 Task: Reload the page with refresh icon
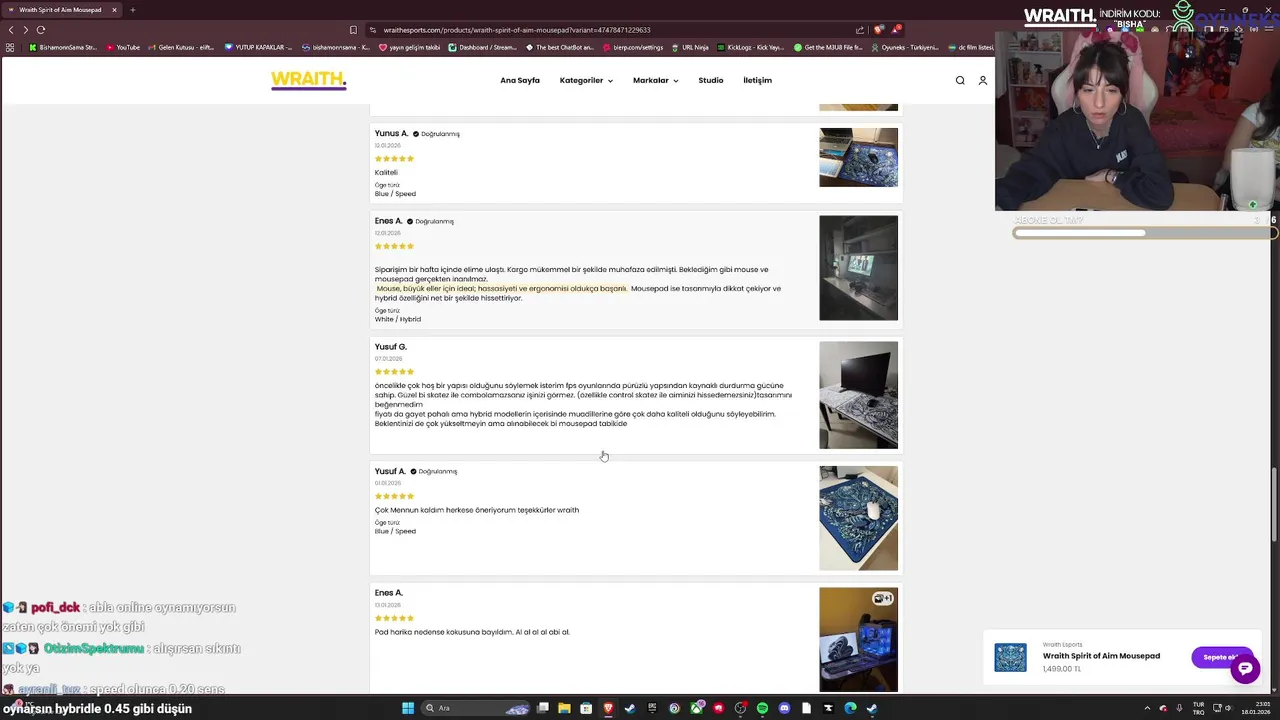41,30
